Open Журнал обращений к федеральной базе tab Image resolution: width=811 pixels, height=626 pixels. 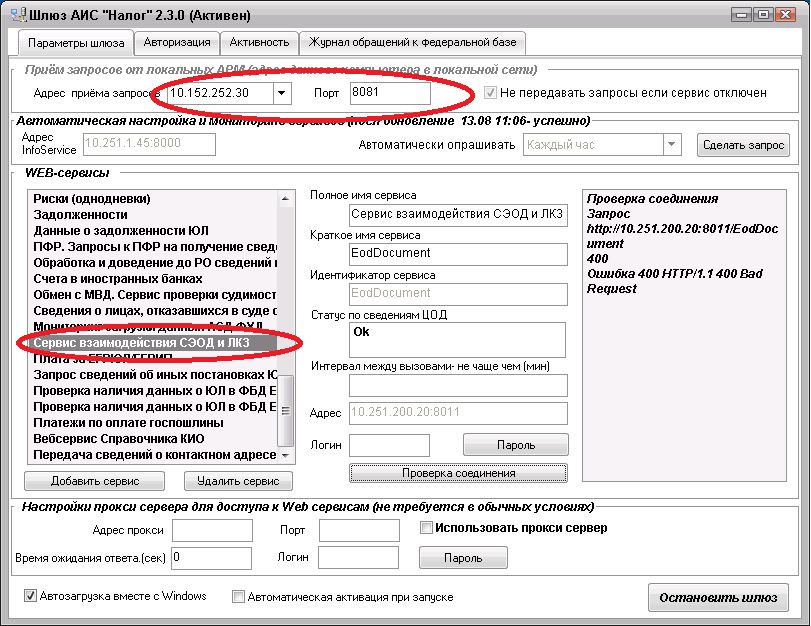[x=414, y=42]
